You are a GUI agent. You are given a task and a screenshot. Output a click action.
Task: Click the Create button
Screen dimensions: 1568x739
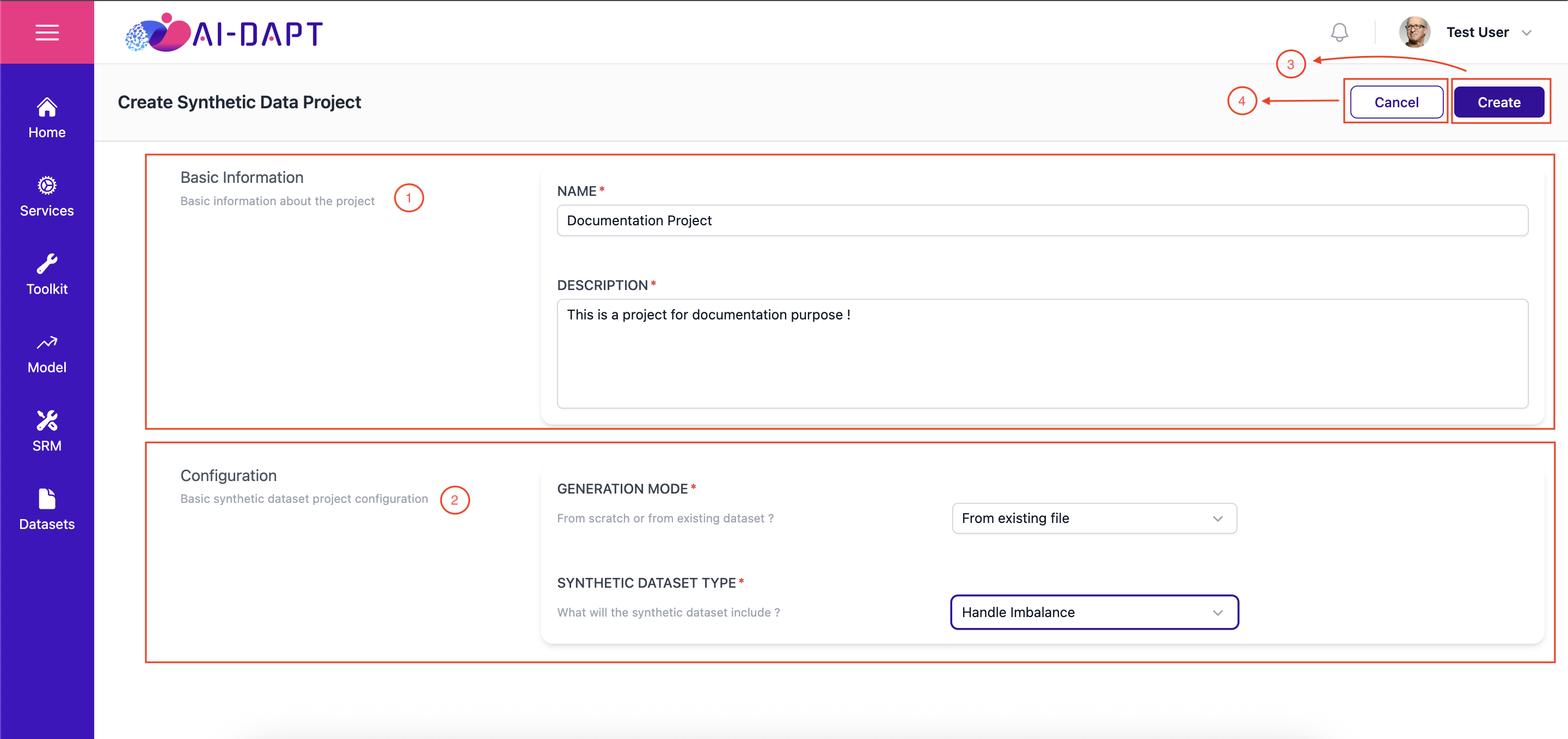pyautogui.click(x=1499, y=102)
